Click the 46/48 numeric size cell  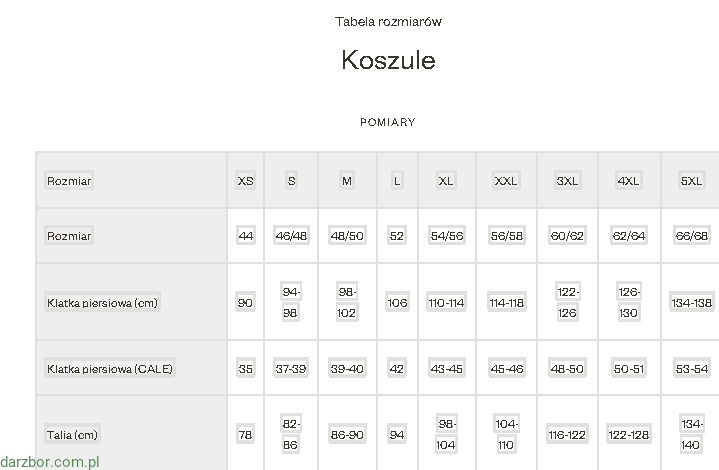(x=291, y=236)
